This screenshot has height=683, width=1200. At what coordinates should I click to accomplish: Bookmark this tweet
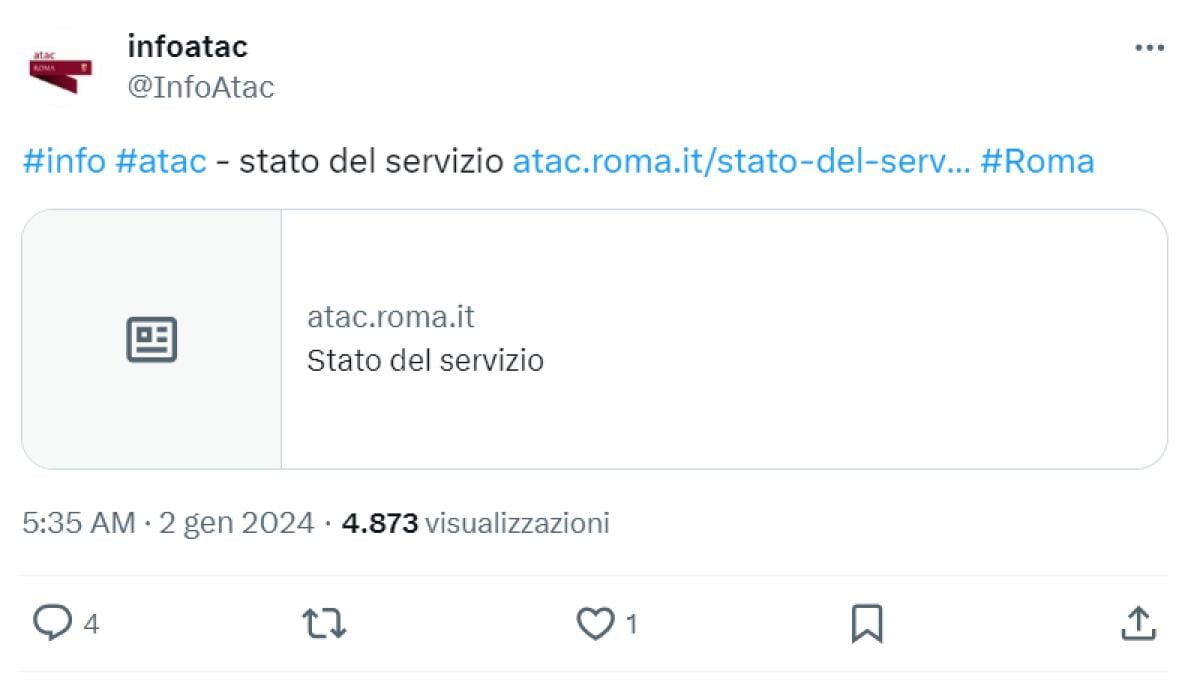pyautogui.click(x=866, y=623)
